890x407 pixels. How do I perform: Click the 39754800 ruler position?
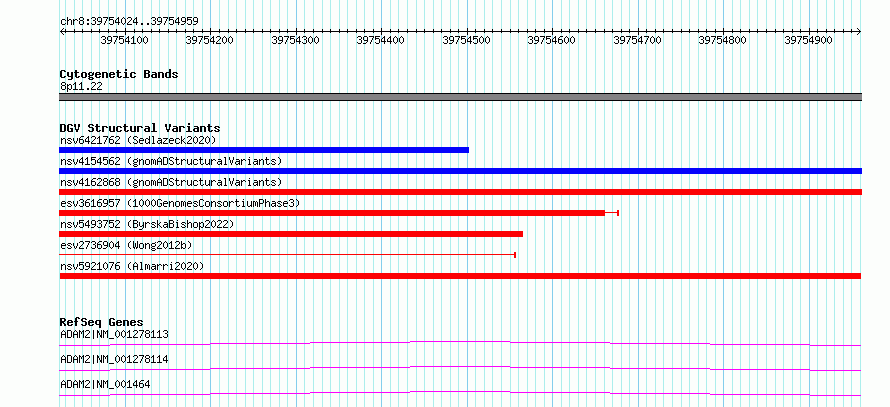coord(723,40)
